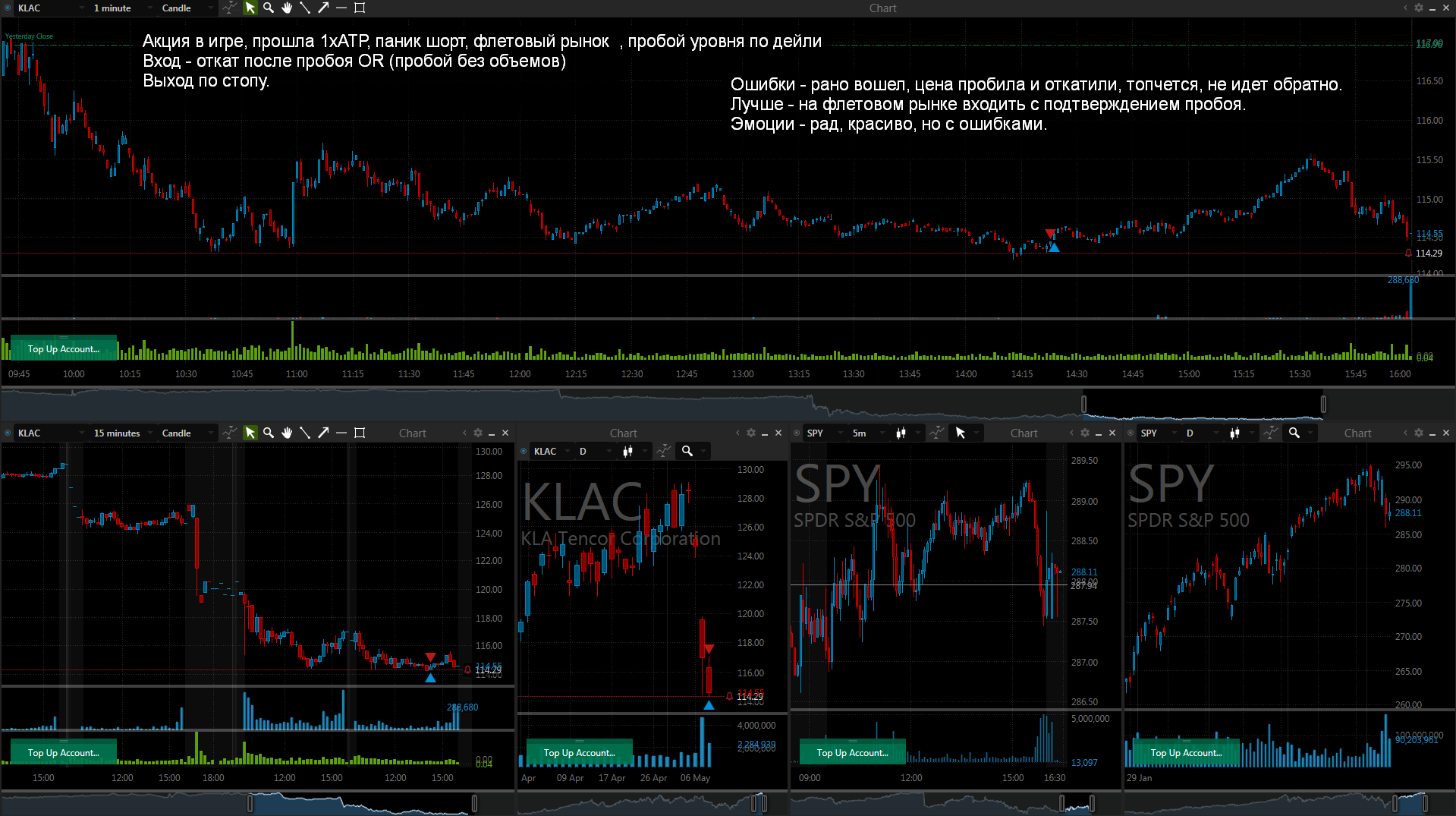This screenshot has height=816, width=1456.
Task: Toggle symbol link indicator in KLAC daily chart
Action: pyautogui.click(x=524, y=451)
